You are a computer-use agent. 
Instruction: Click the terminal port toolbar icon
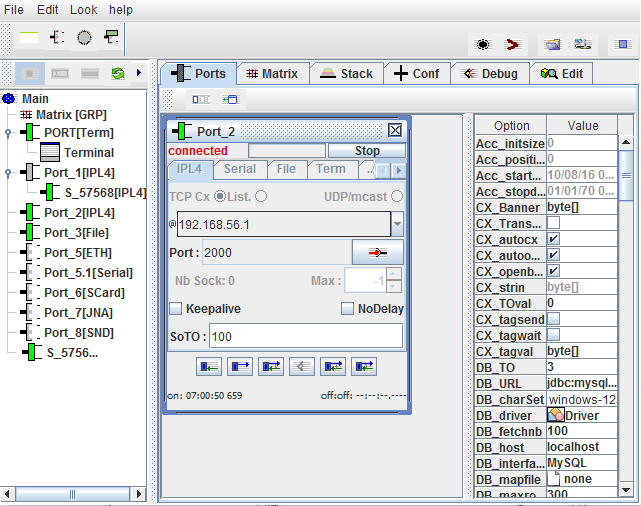111,37
